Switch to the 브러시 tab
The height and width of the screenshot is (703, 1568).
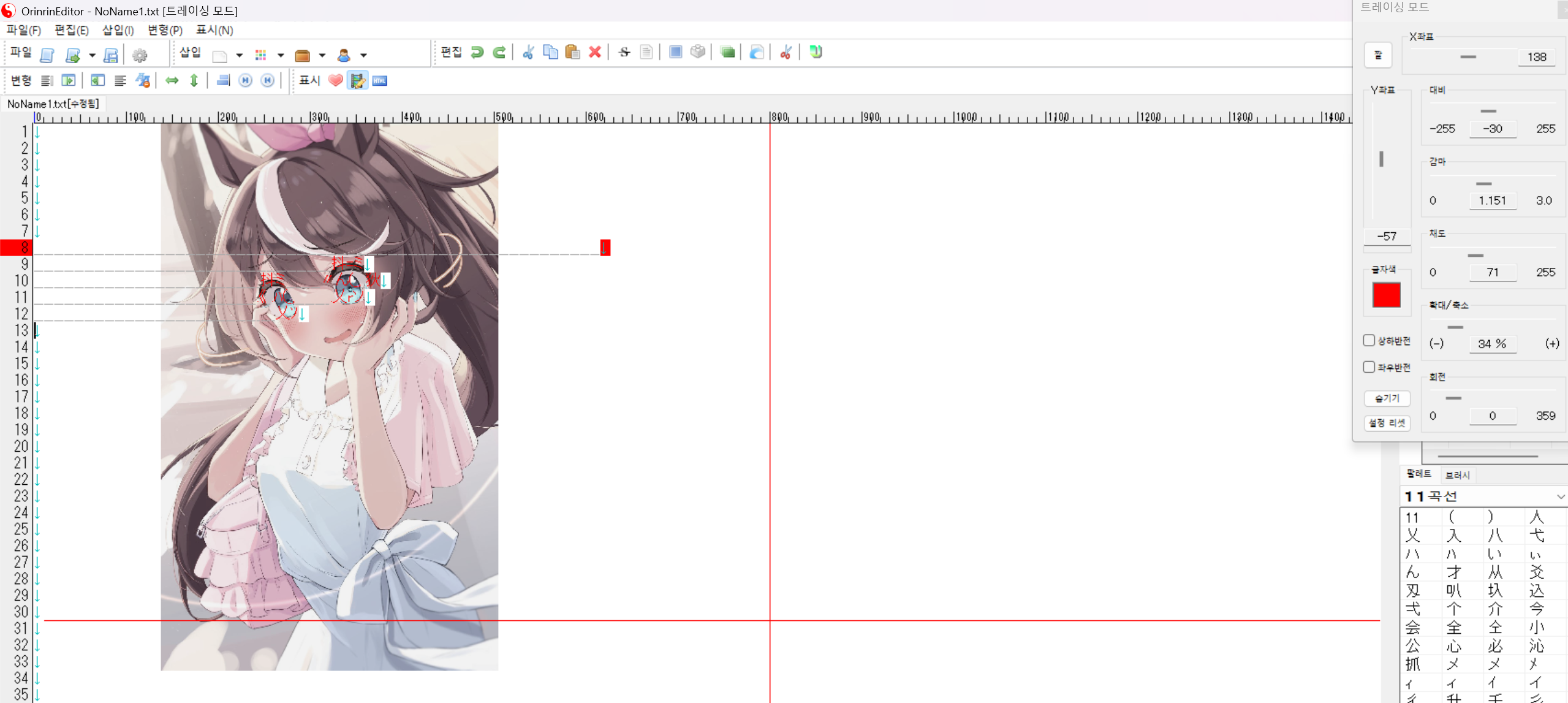(x=1457, y=475)
